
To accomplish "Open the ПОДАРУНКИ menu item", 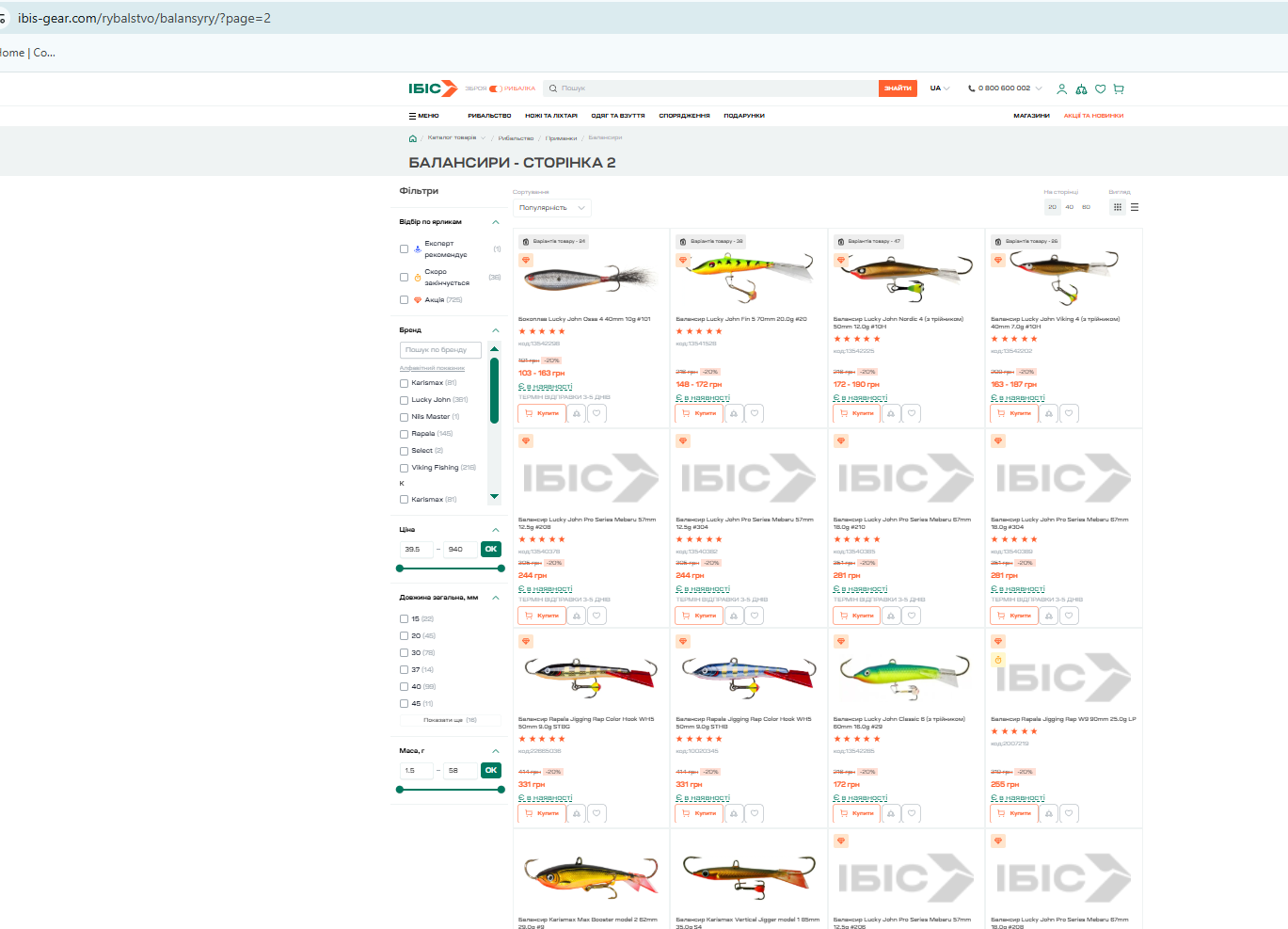I will 744,116.
